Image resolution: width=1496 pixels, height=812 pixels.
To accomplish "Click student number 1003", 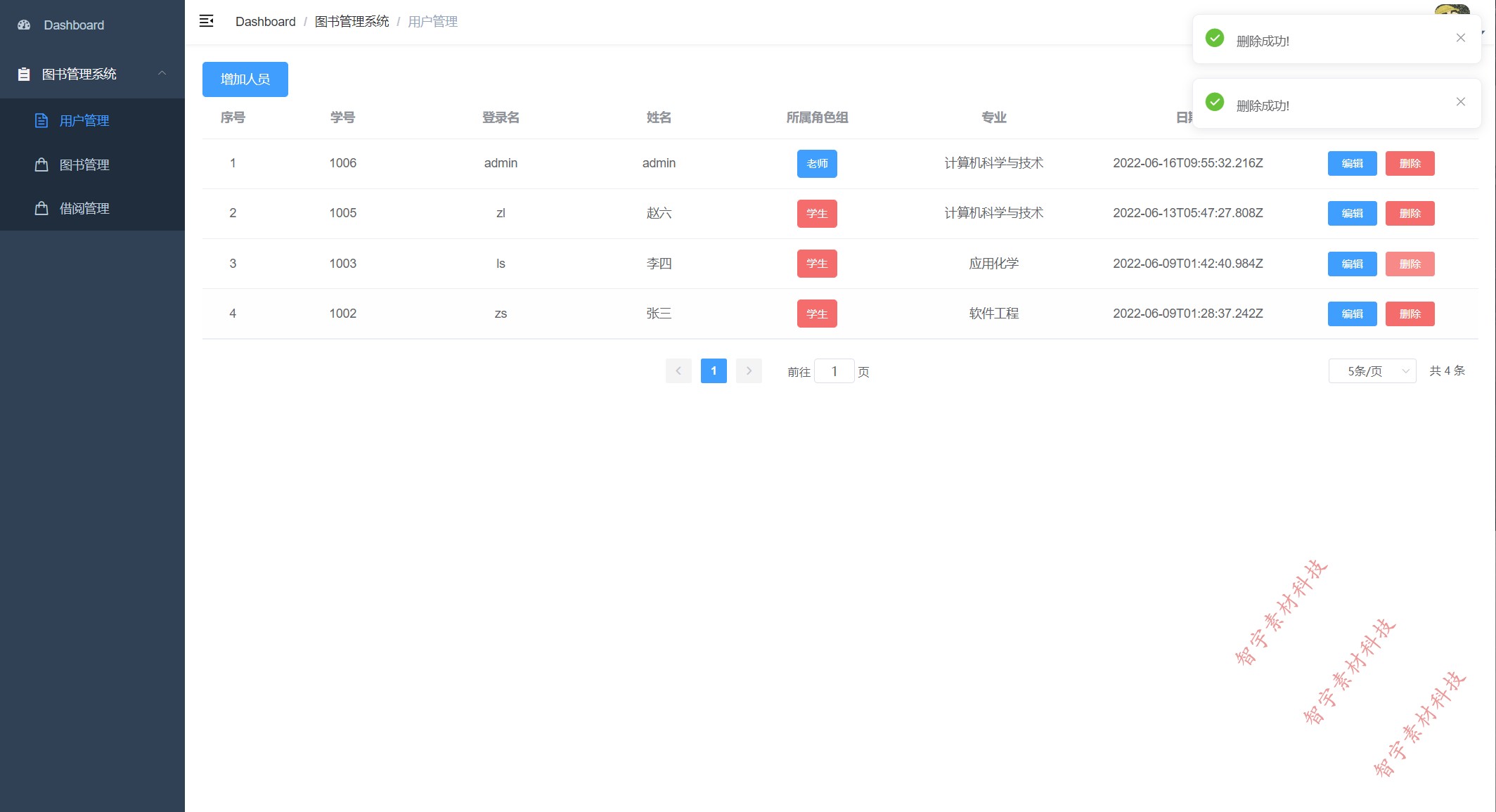I will click(x=343, y=264).
